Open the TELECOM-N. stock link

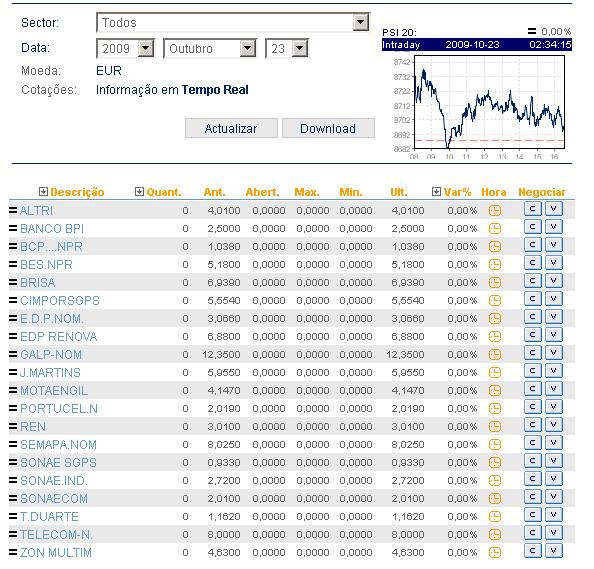[x=56, y=535]
